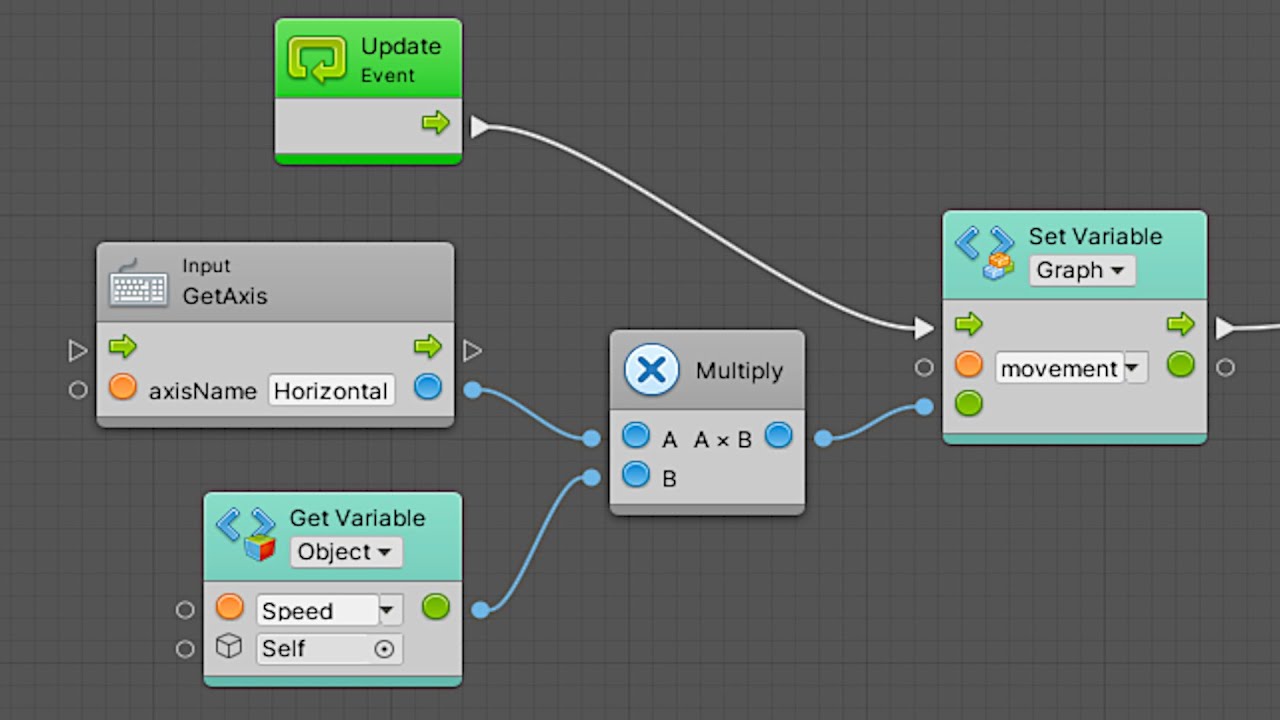Click the Multiply node X icon

652,370
